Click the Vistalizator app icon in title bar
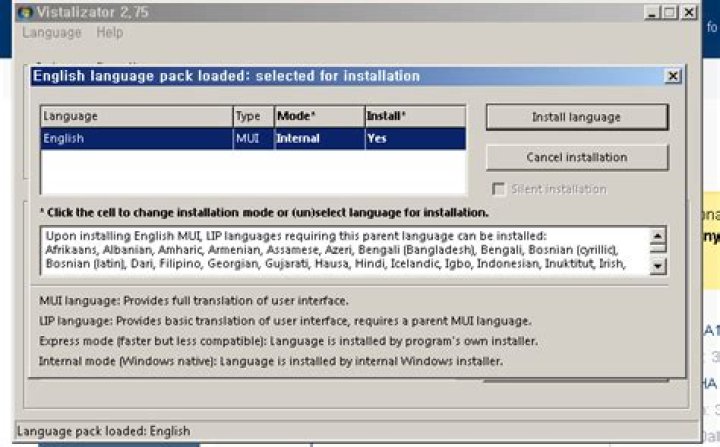Viewport: 720px width, 447px height. click(x=25, y=12)
